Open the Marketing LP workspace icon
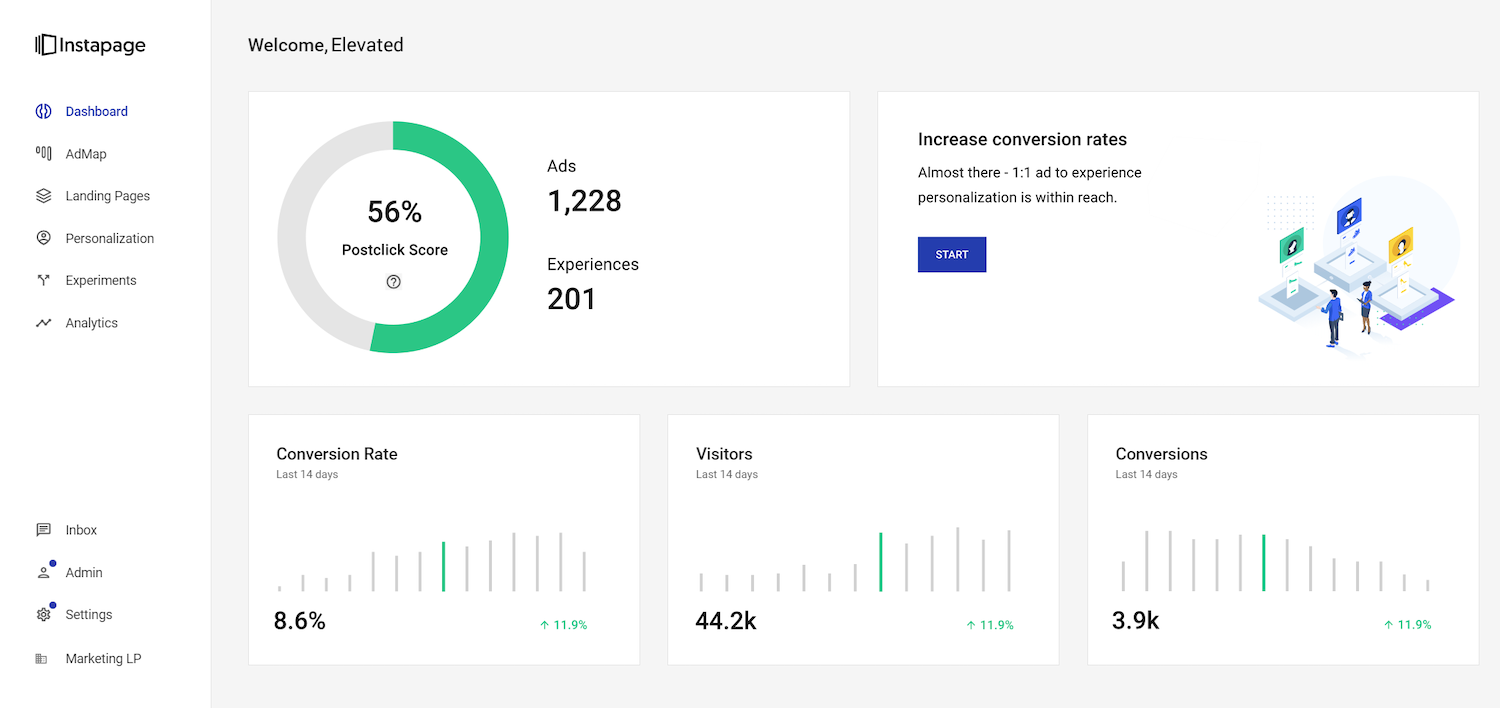The width and height of the screenshot is (1500, 708). click(x=42, y=659)
